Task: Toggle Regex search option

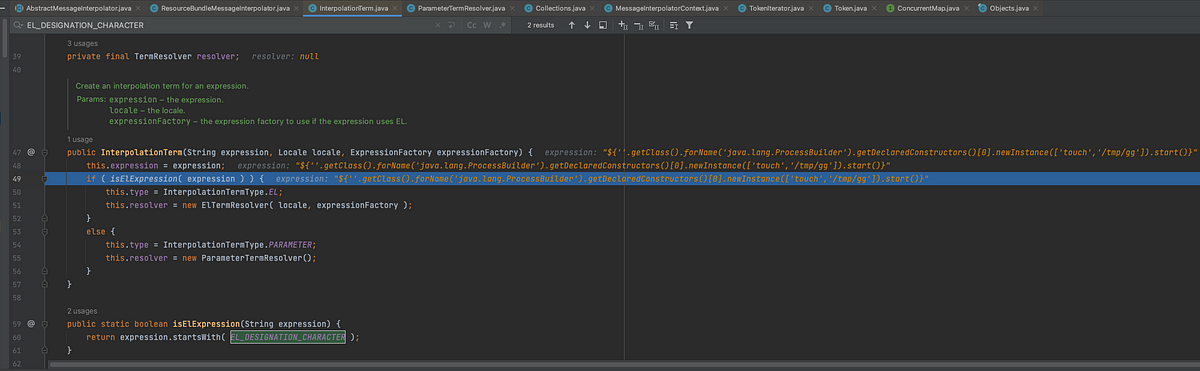Action: pos(502,25)
